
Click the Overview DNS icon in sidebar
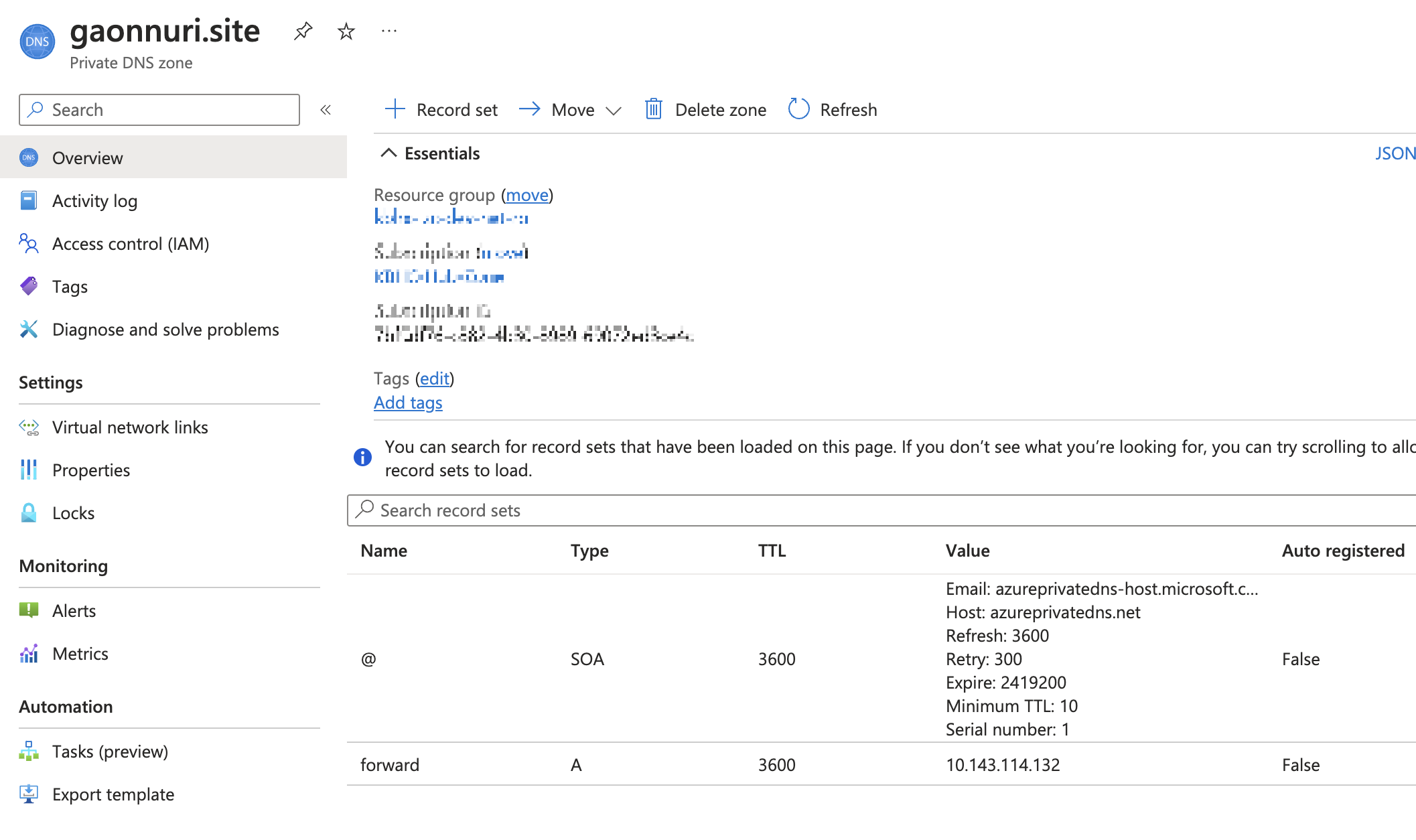click(29, 157)
